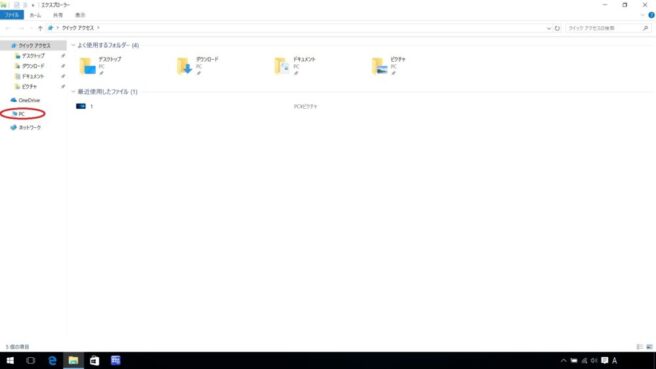The height and width of the screenshot is (369, 656).
Task: Select the ドキュメント folder icon in frequent folders
Action: tap(282, 66)
